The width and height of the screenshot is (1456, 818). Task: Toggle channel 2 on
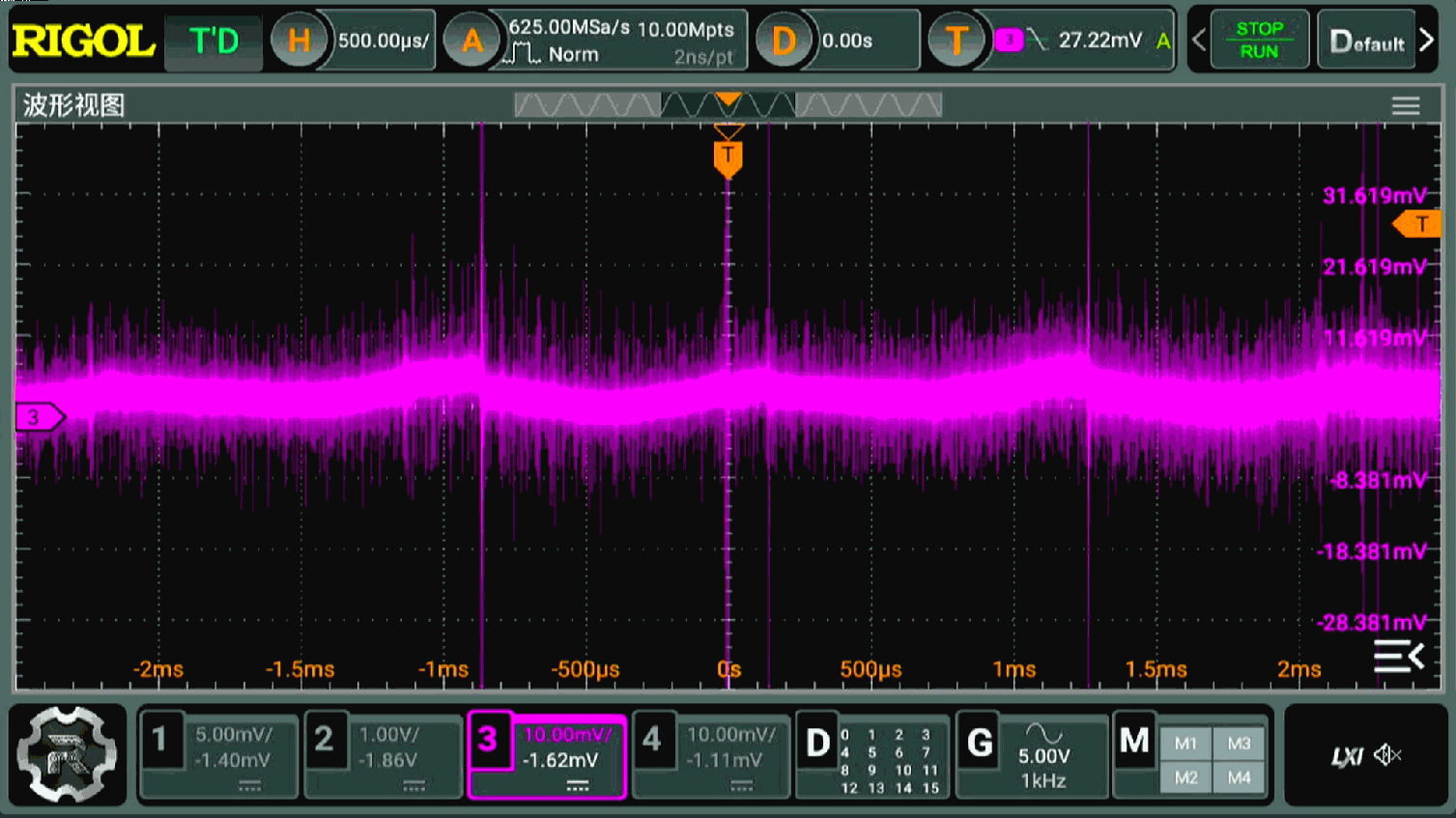[324, 740]
